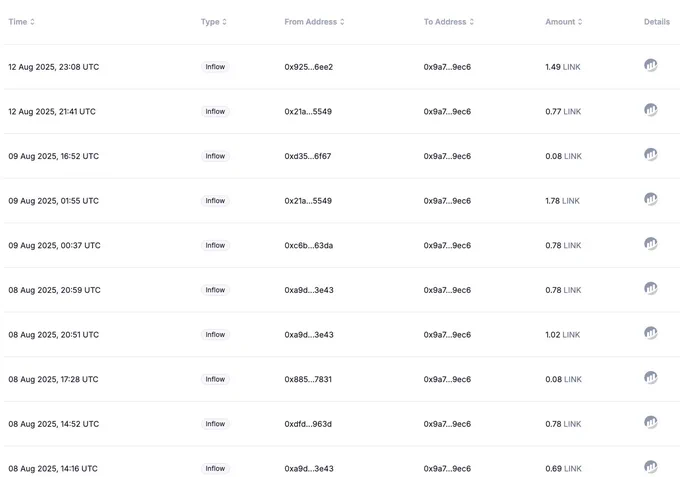
Task: Open details icon for 08 Aug 14:52 row
Action: [x=651, y=423]
